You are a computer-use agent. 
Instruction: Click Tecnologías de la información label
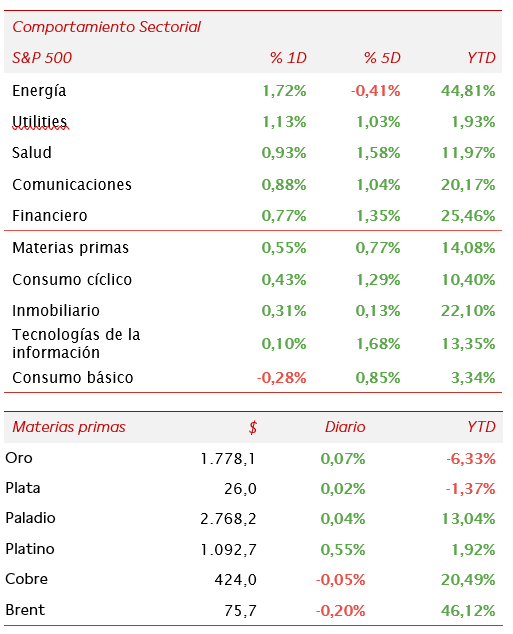pos(76,344)
